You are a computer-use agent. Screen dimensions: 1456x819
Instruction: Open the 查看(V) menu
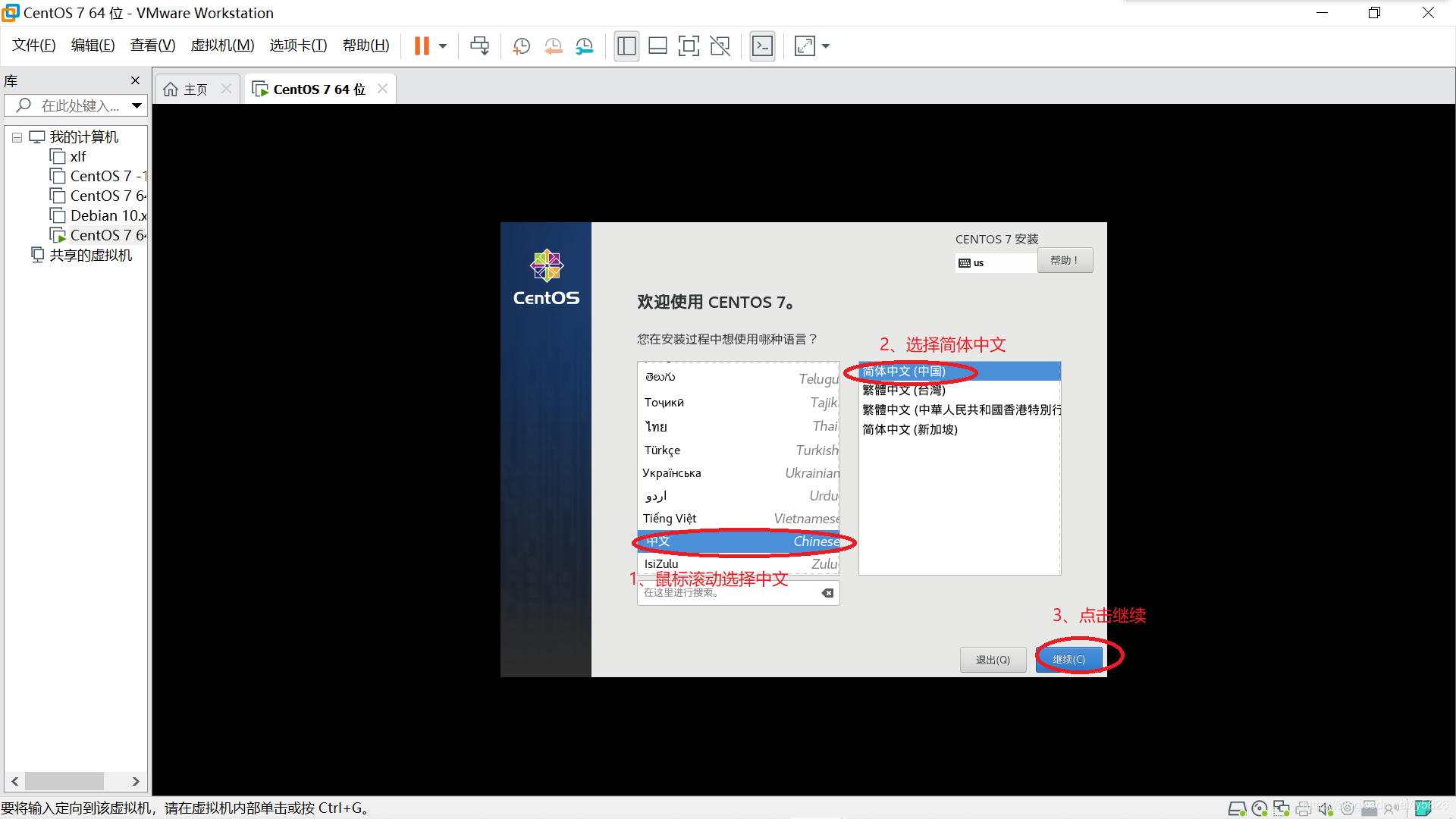coord(152,45)
